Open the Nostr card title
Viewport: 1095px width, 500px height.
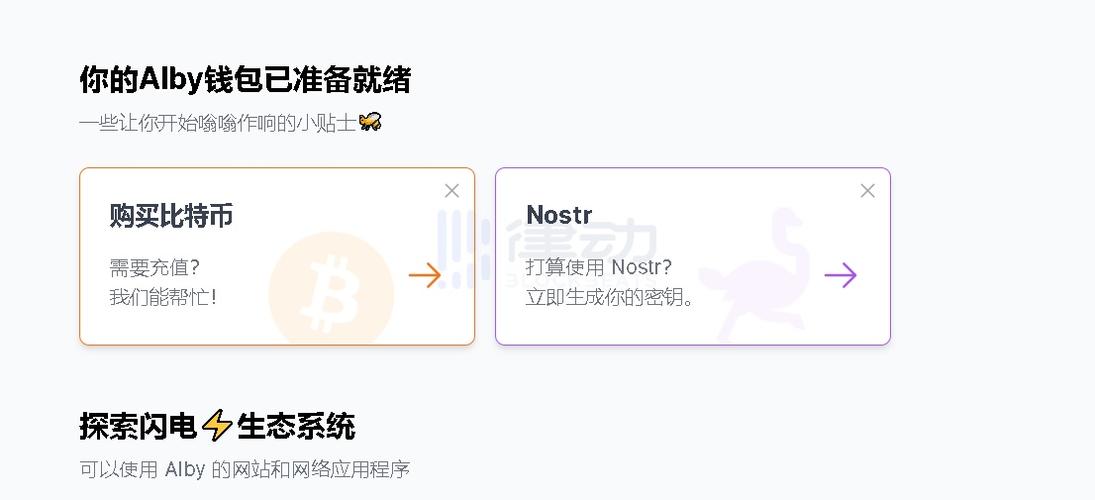(559, 215)
